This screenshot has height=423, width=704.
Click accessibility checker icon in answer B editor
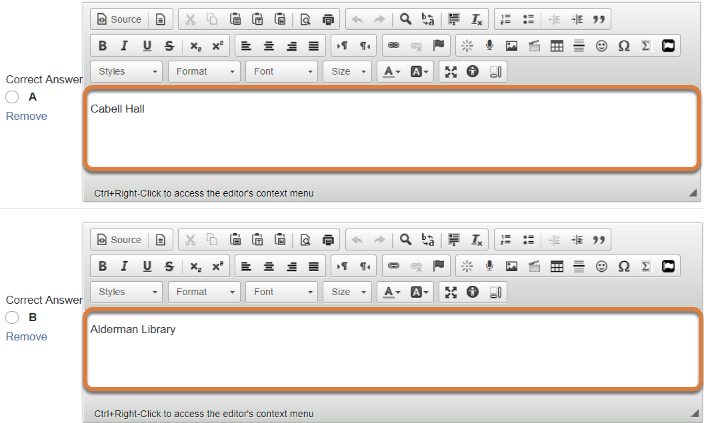[x=472, y=292]
